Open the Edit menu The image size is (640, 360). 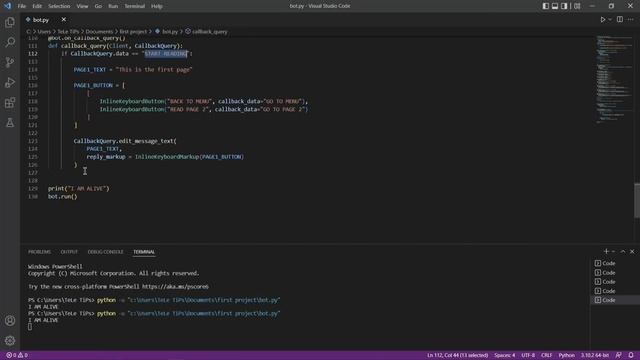pos(37,6)
